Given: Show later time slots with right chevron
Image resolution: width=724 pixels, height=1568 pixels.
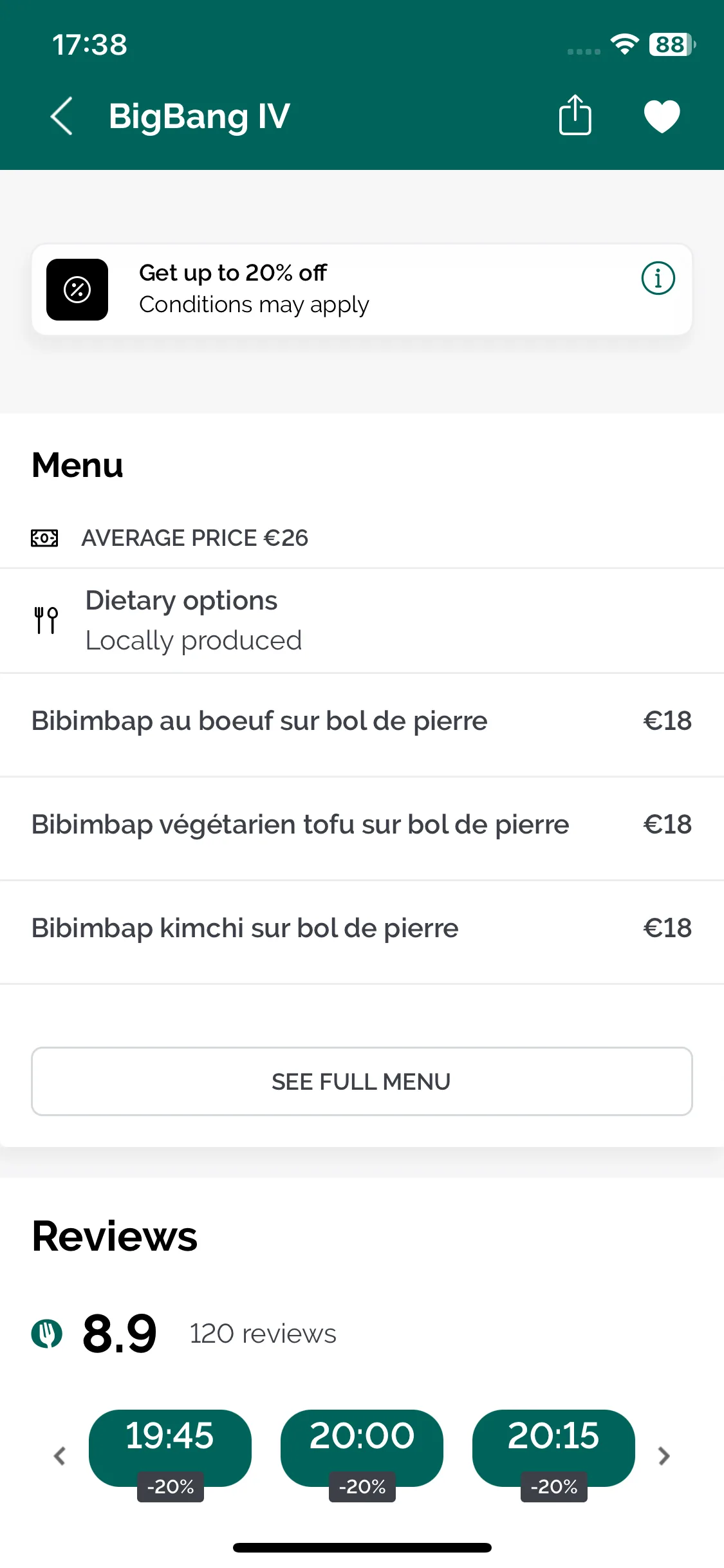Looking at the screenshot, I should [x=664, y=1455].
